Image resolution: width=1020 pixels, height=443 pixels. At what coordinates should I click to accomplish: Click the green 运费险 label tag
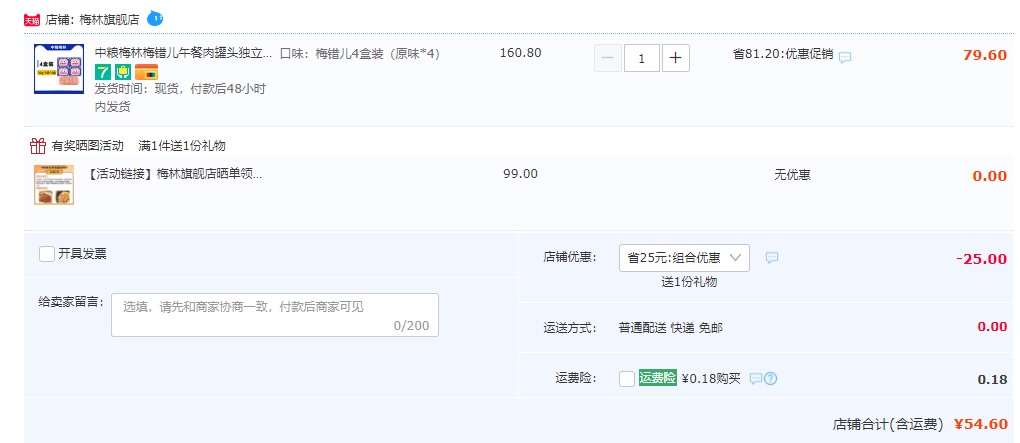click(x=658, y=378)
